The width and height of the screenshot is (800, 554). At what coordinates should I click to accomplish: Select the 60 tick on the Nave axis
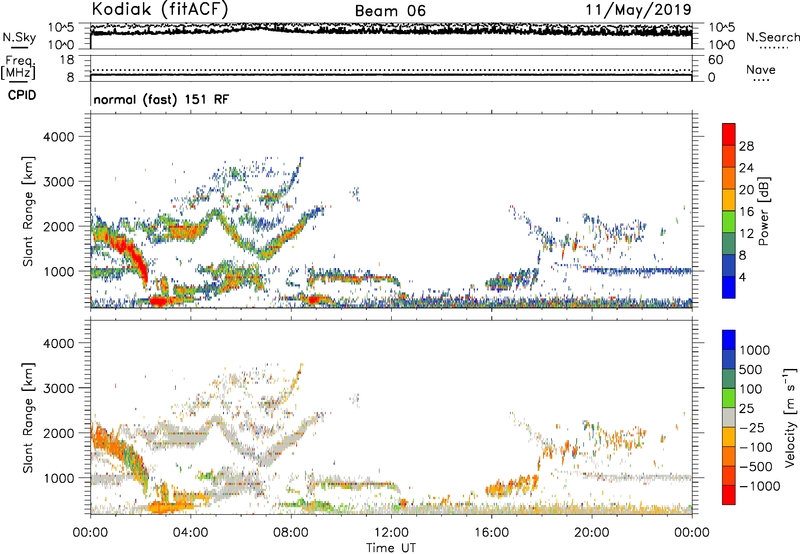pos(716,60)
